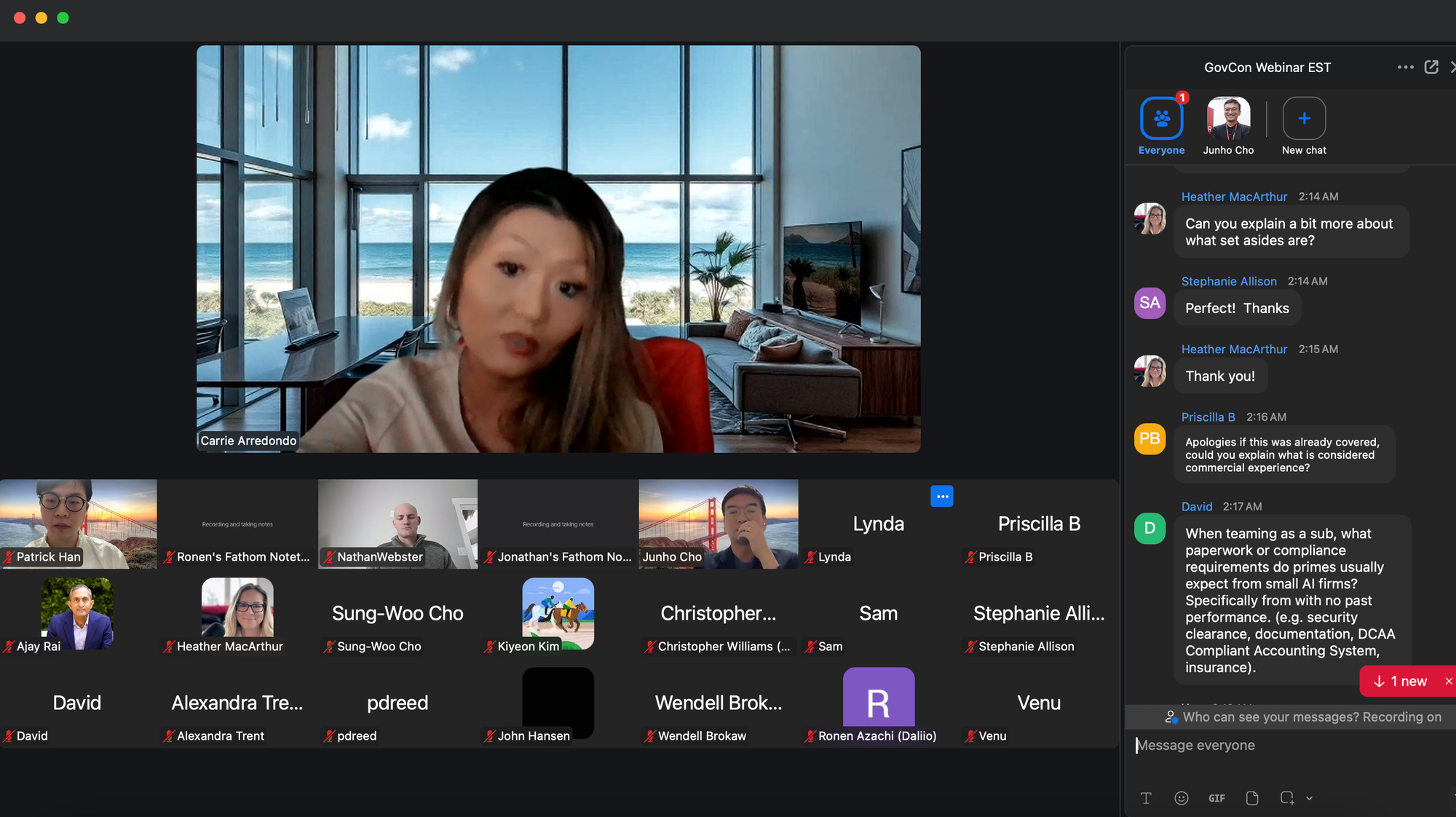
Task: Select the Everyone chat channel
Action: pos(1161,118)
